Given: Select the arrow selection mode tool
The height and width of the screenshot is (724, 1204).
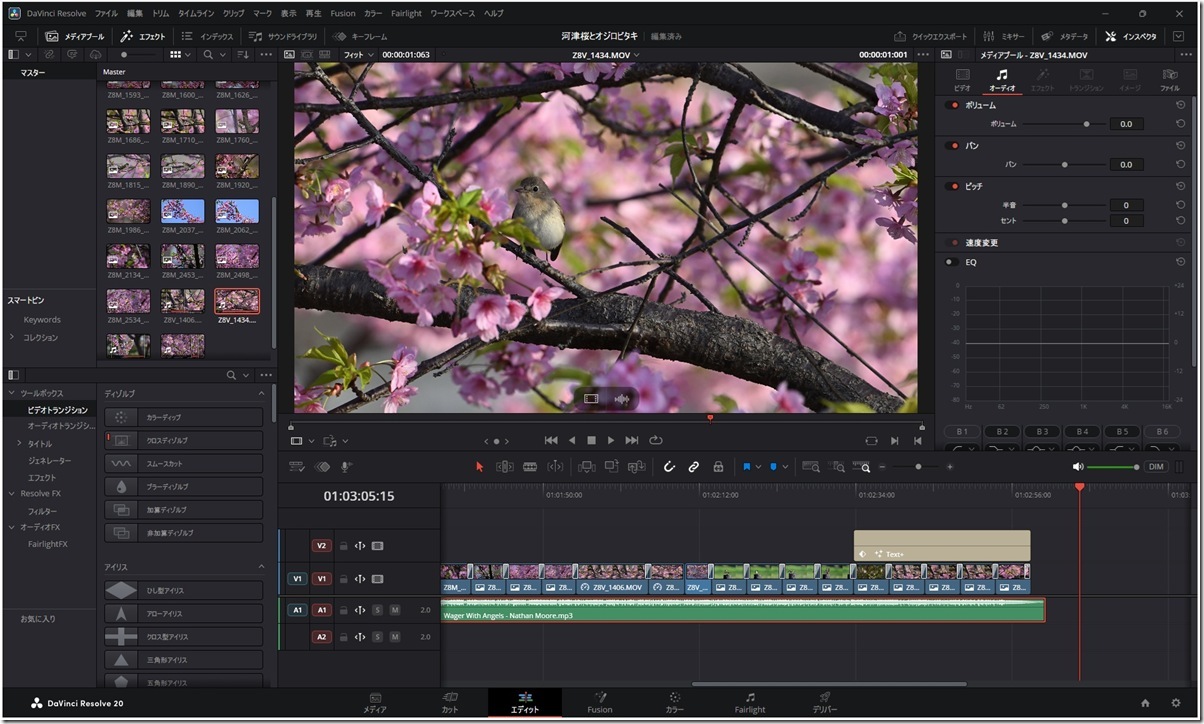Looking at the screenshot, I should [x=479, y=467].
